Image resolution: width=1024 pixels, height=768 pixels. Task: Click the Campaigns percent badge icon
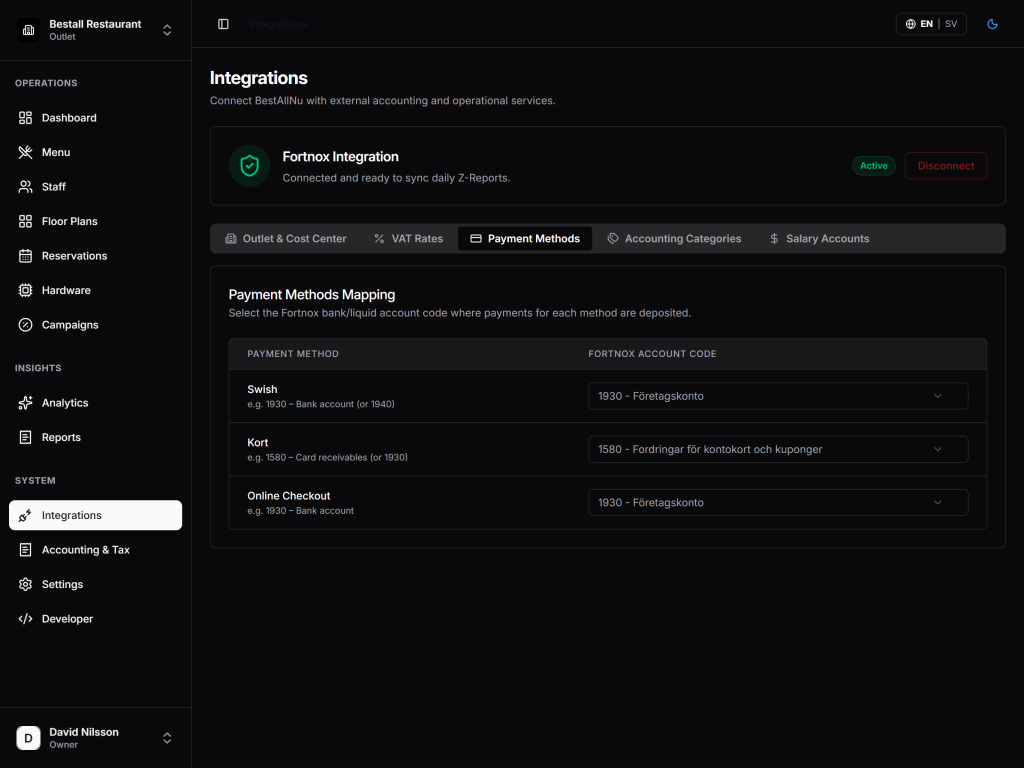[25, 325]
